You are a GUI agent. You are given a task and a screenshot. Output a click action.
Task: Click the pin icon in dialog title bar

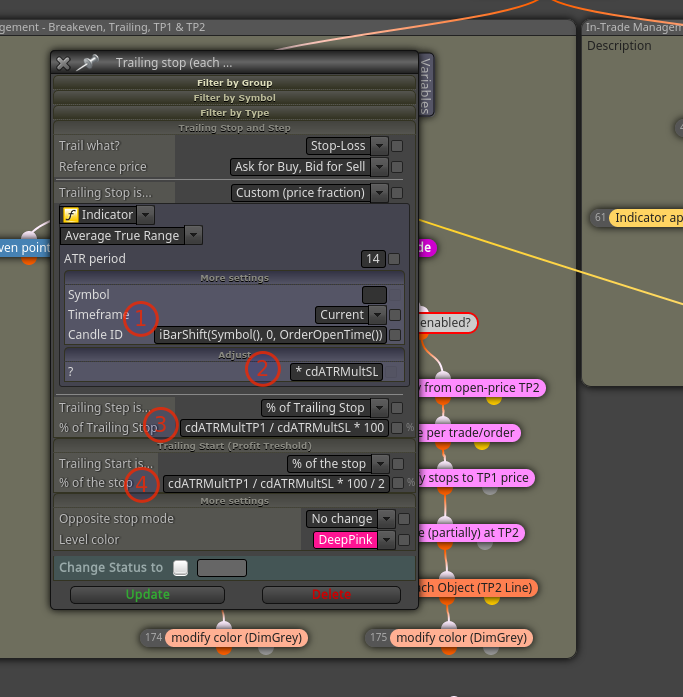(87, 63)
